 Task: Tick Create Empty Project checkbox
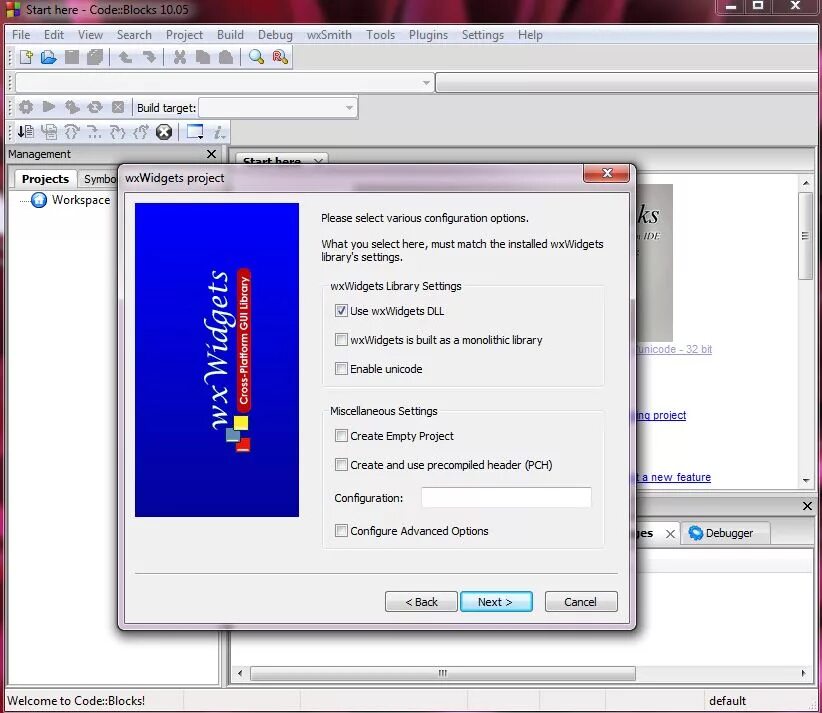pos(341,436)
